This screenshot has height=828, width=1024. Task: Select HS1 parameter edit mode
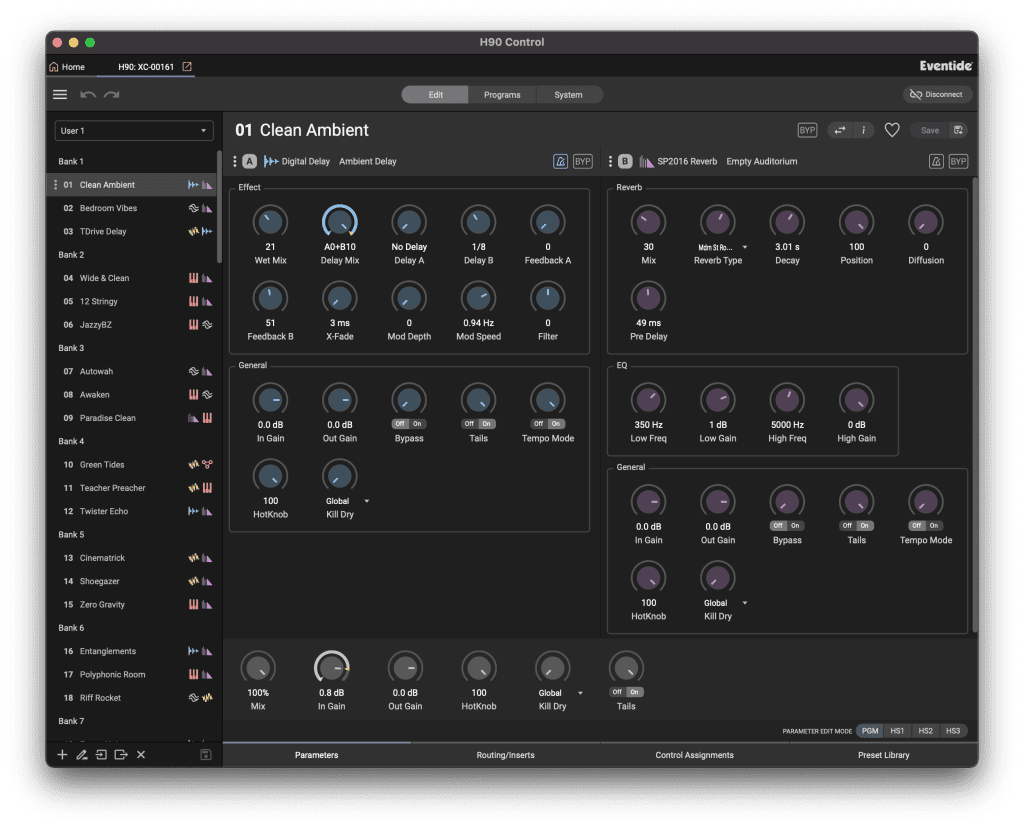898,731
